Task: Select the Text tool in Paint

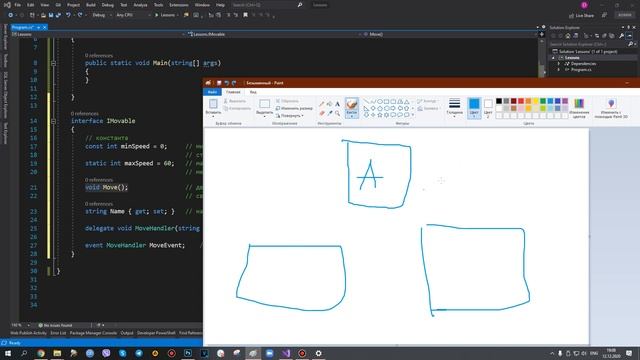Action: point(338,104)
